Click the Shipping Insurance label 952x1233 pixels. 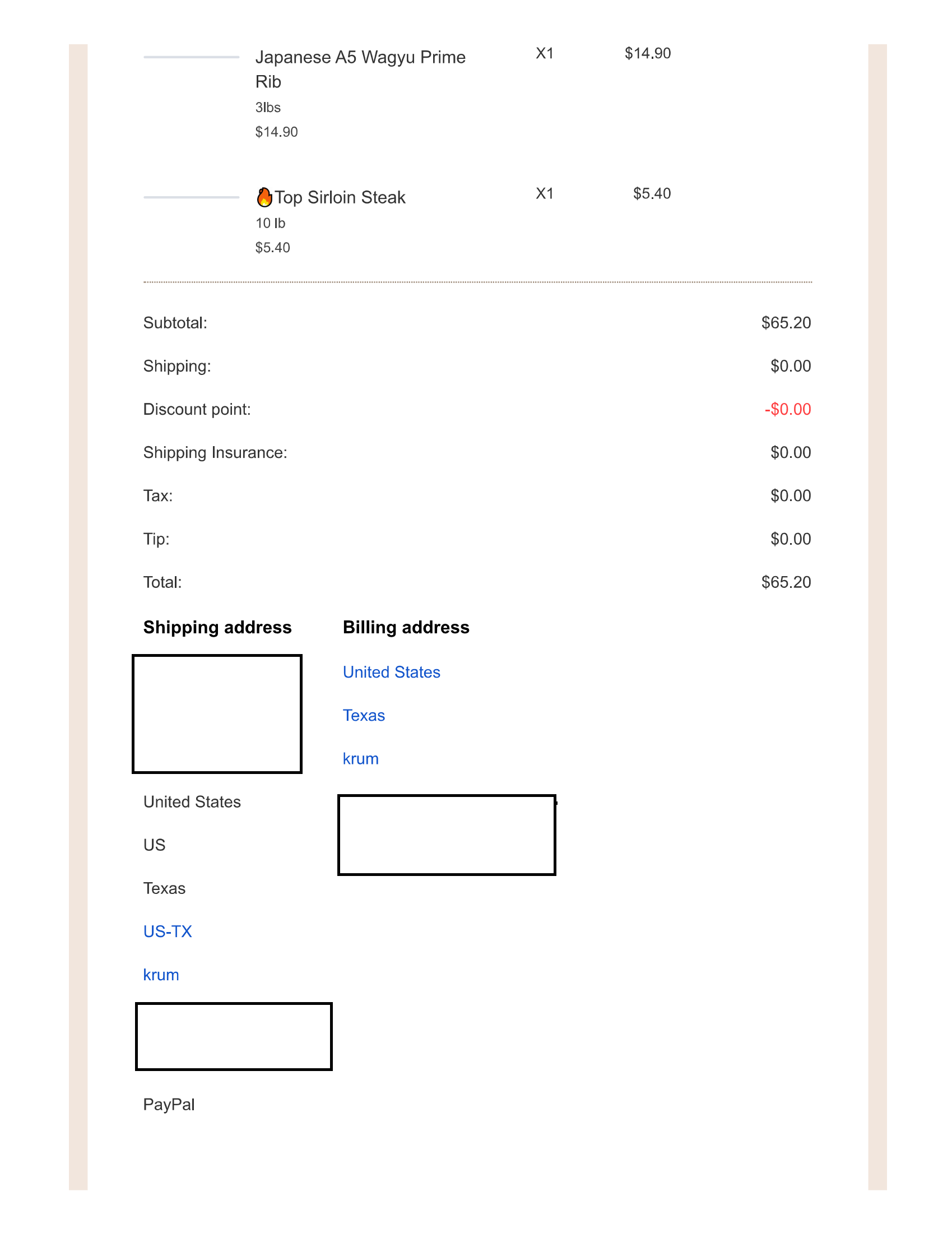tap(215, 453)
